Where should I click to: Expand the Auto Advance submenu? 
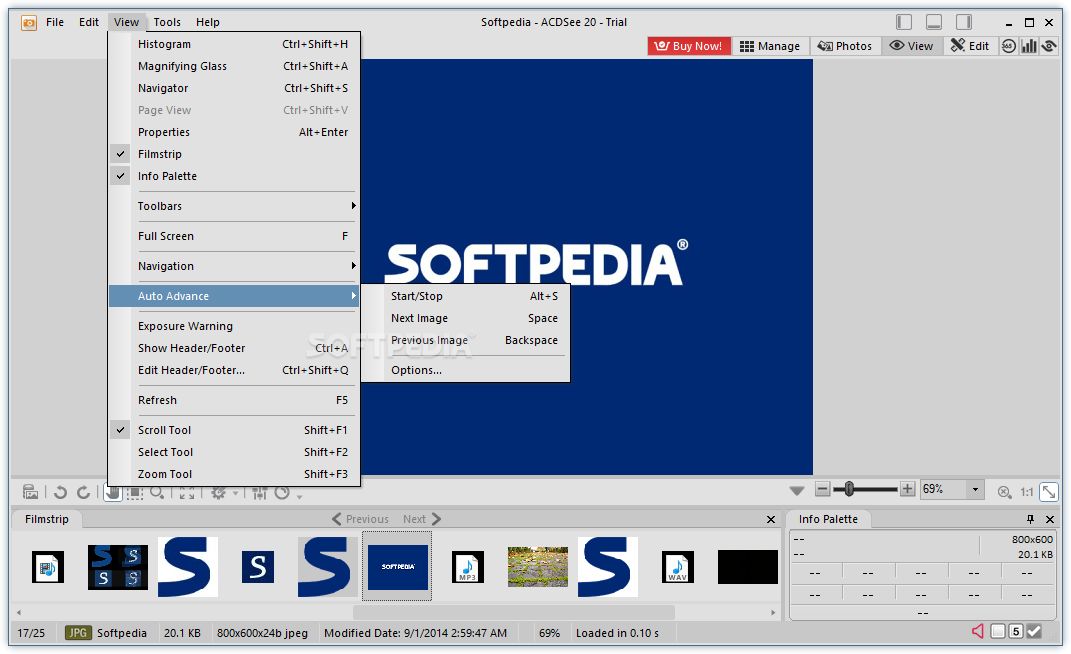pos(234,296)
